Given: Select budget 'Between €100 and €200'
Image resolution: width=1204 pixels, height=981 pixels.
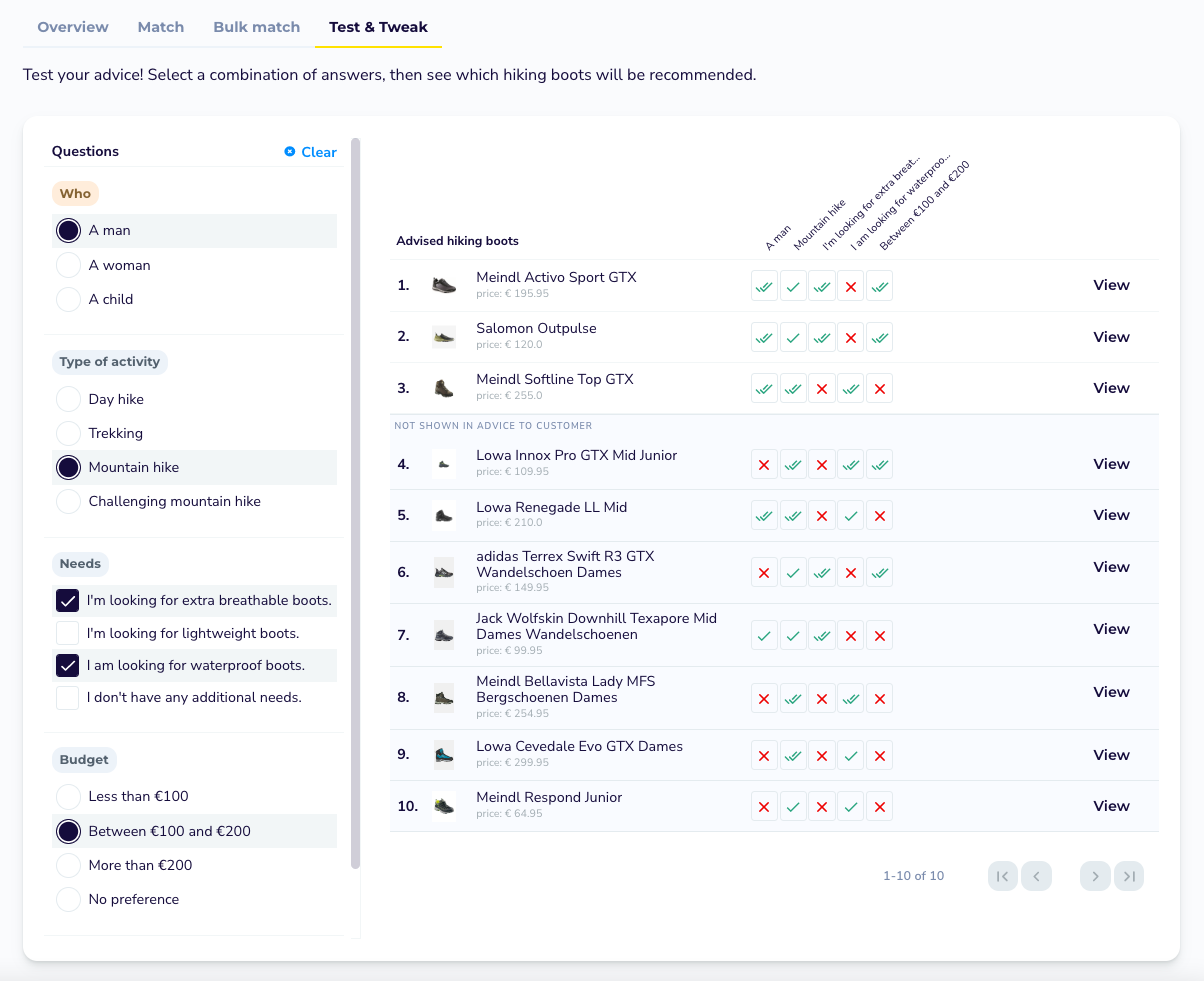Looking at the screenshot, I should click(194, 831).
